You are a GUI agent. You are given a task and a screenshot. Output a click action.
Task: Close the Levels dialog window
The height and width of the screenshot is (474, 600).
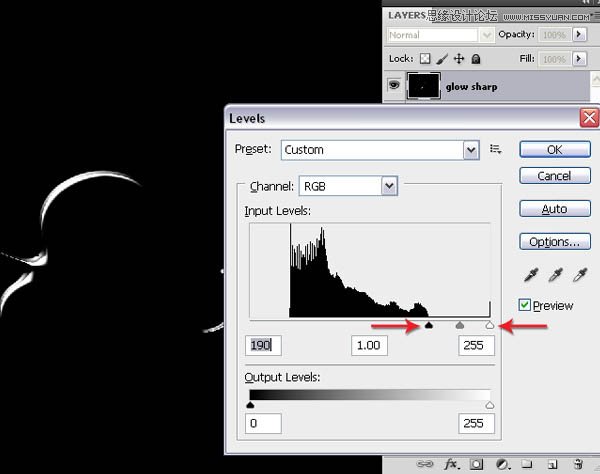click(589, 117)
